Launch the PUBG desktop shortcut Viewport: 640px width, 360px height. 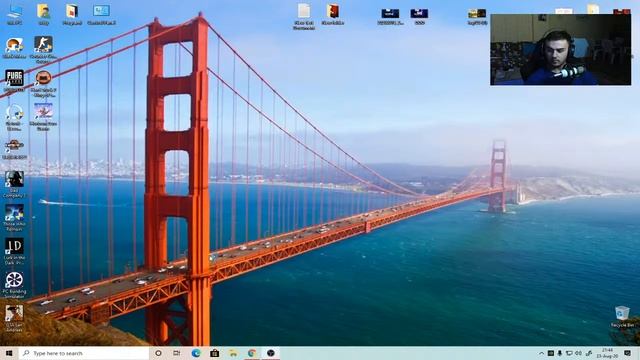click(x=14, y=80)
